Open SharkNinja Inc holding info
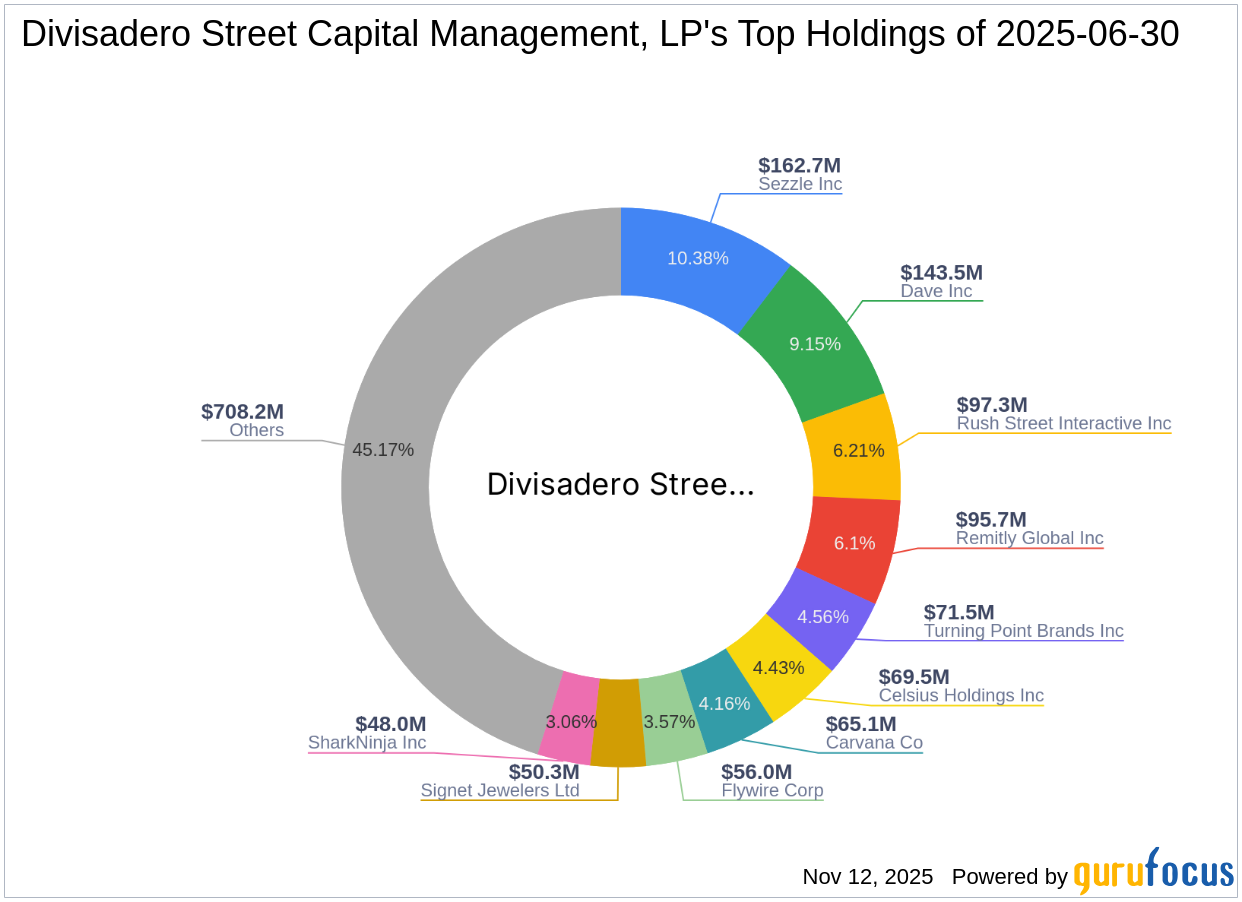The height and width of the screenshot is (902, 1242). (x=367, y=742)
